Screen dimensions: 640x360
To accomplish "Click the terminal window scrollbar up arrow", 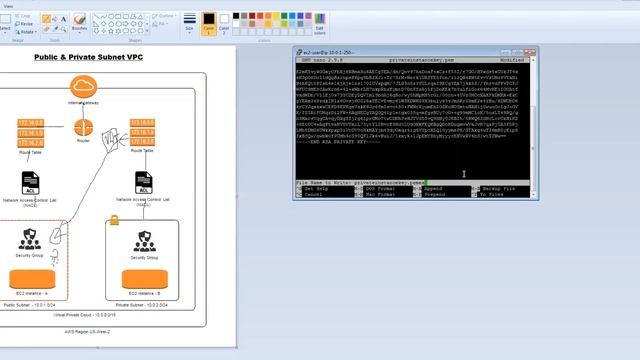I will click(x=533, y=60).
